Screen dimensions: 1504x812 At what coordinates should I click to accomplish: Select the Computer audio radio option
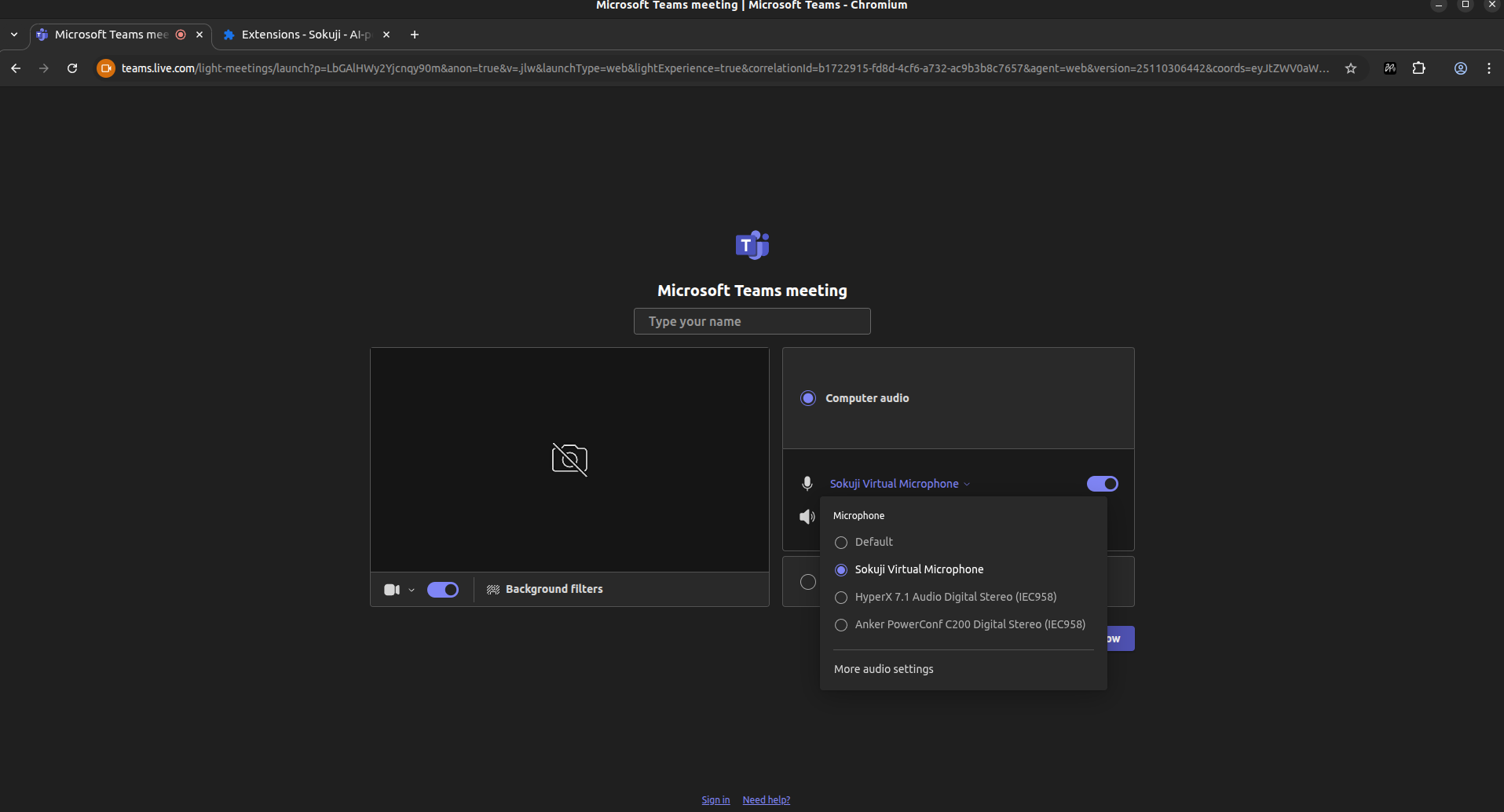(x=808, y=398)
